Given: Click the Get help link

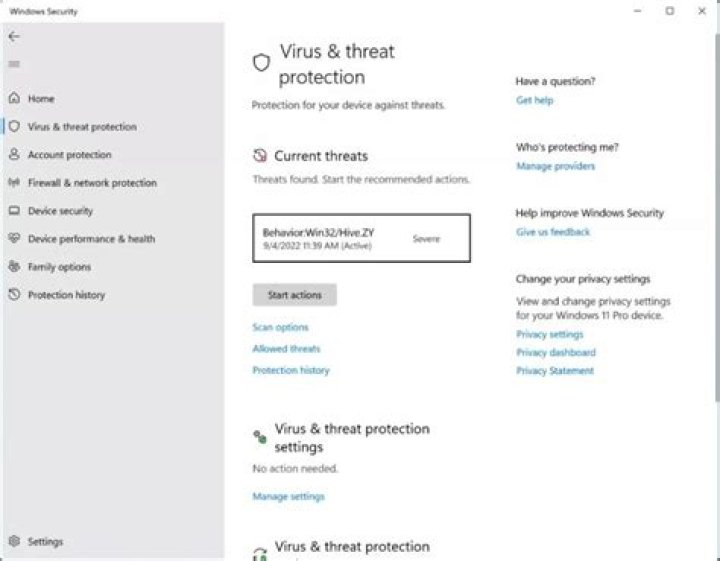Looking at the screenshot, I should pos(534,101).
